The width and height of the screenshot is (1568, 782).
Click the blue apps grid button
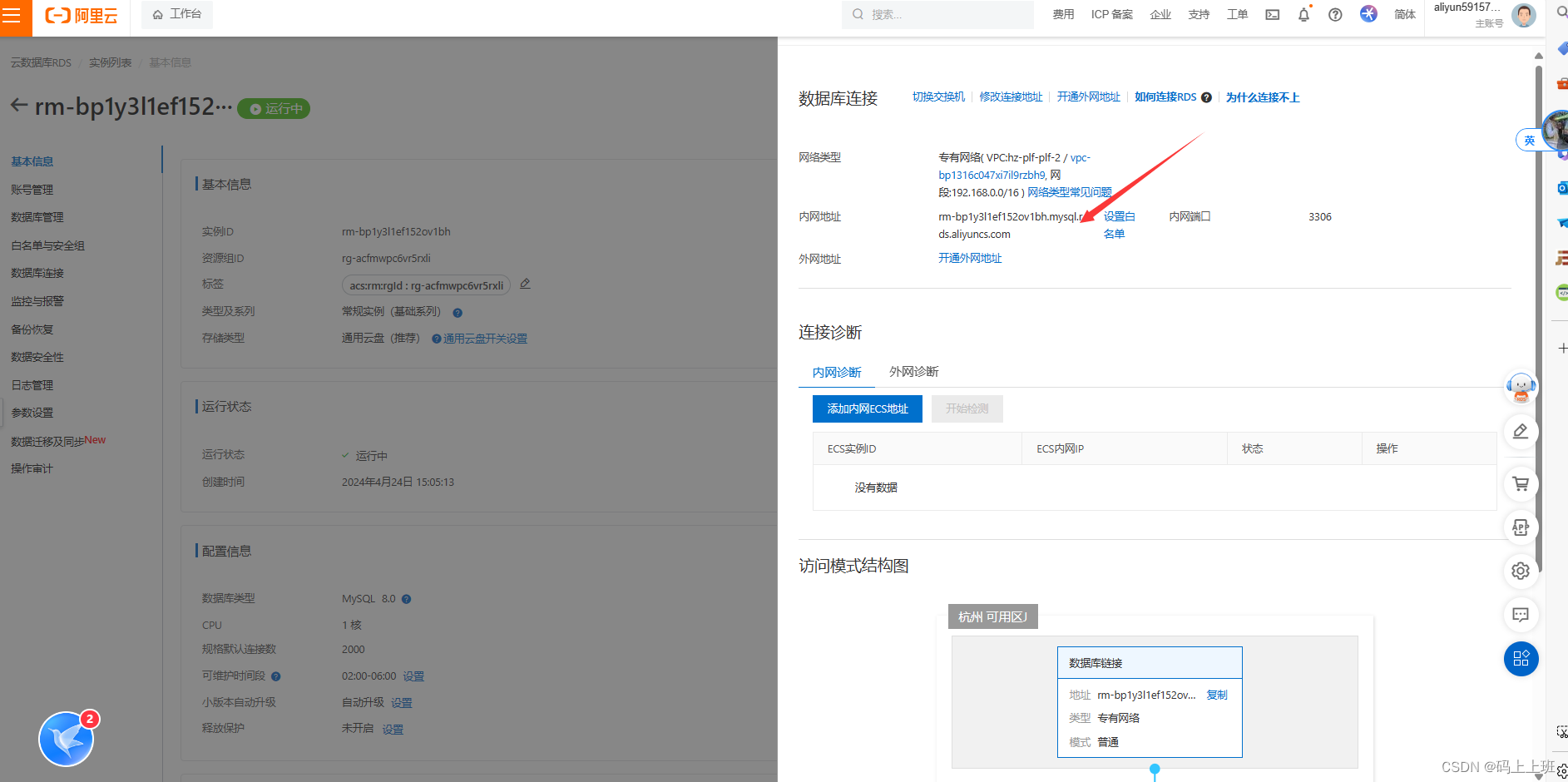coord(1521,659)
